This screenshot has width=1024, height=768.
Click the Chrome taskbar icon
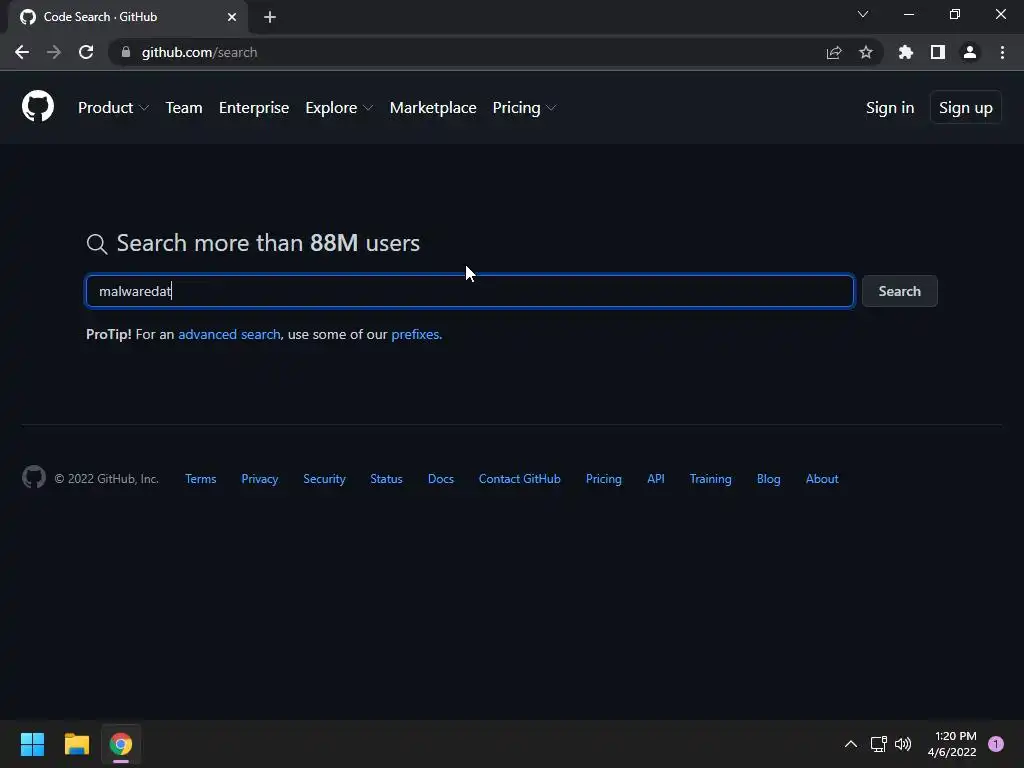(x=121, y=744)
